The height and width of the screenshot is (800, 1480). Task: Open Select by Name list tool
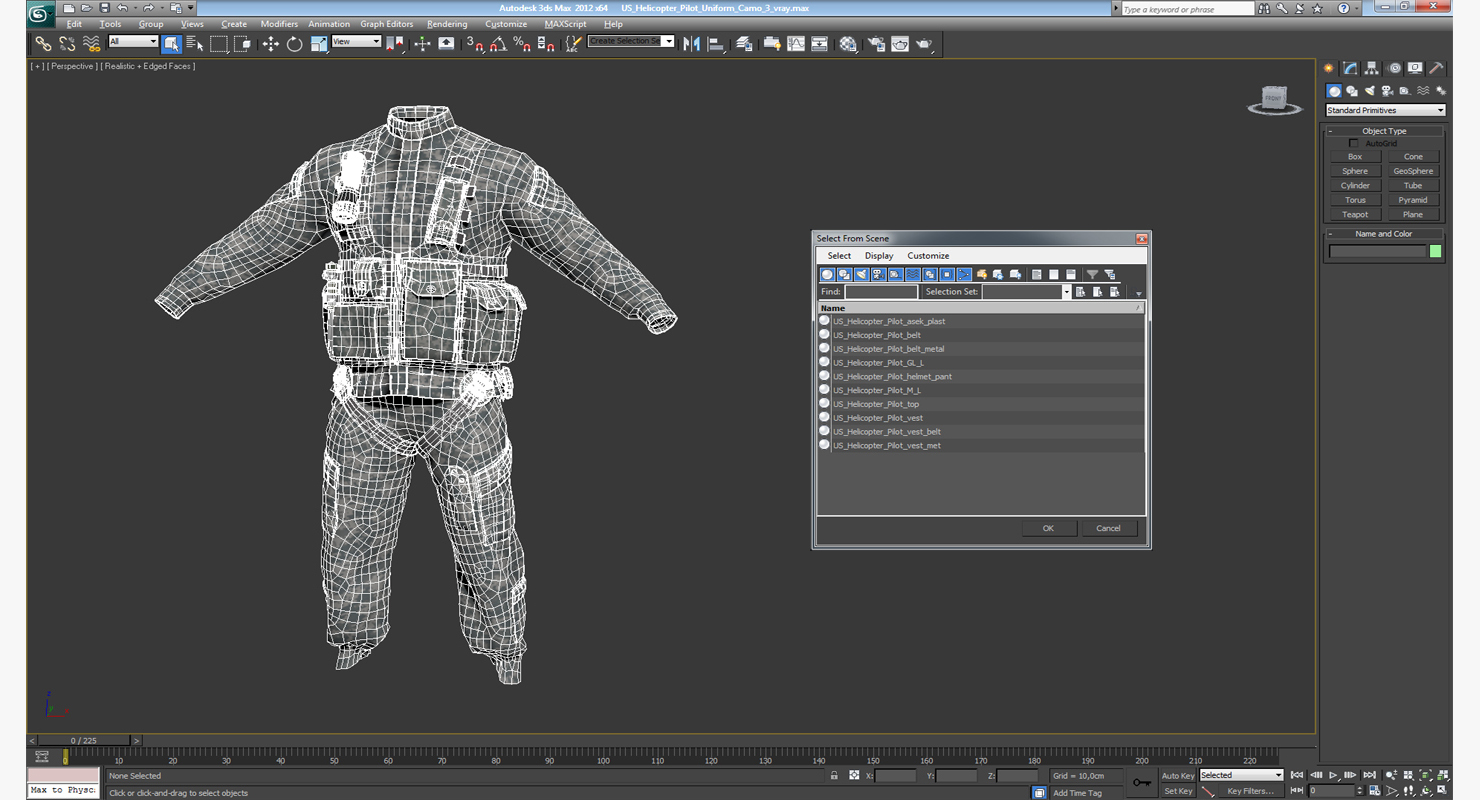point(195,44)
